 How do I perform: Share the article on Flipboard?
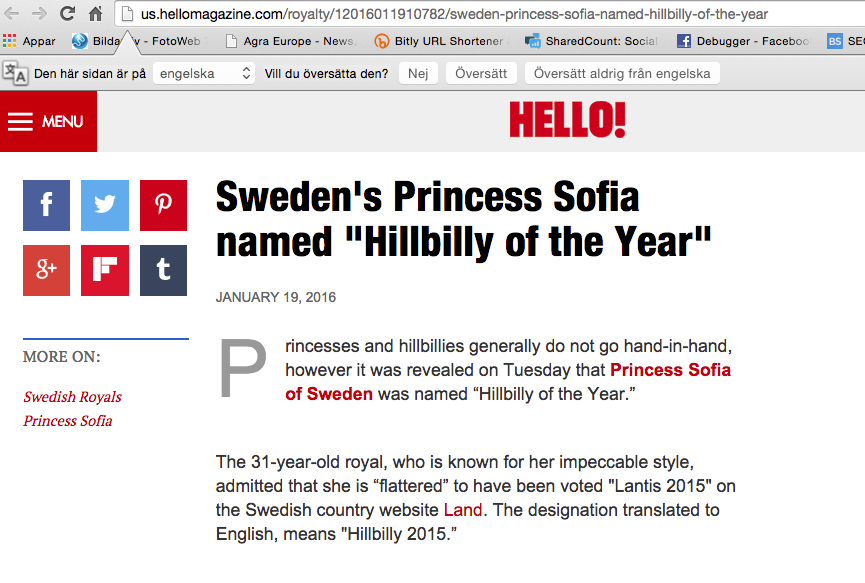105,270
